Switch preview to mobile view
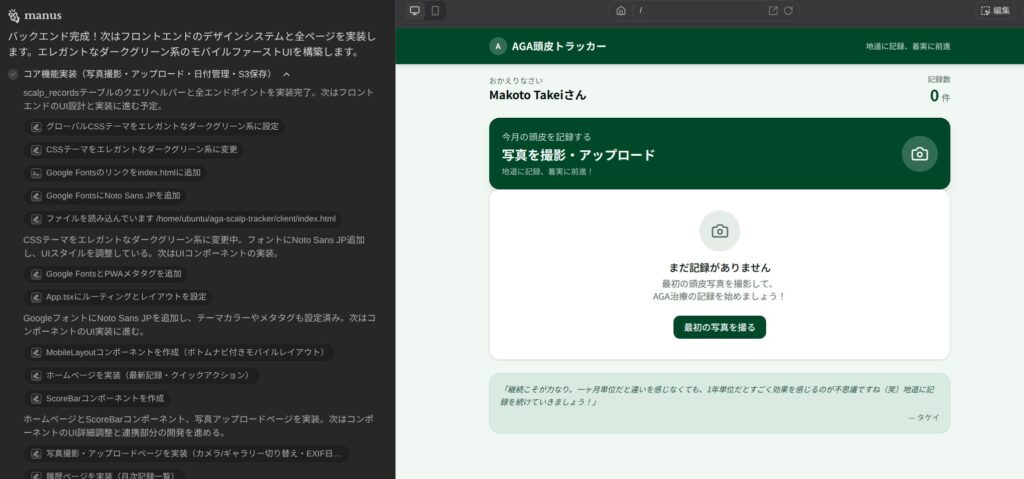Viewport: 1024px width, 479px height. coord(434,10)
